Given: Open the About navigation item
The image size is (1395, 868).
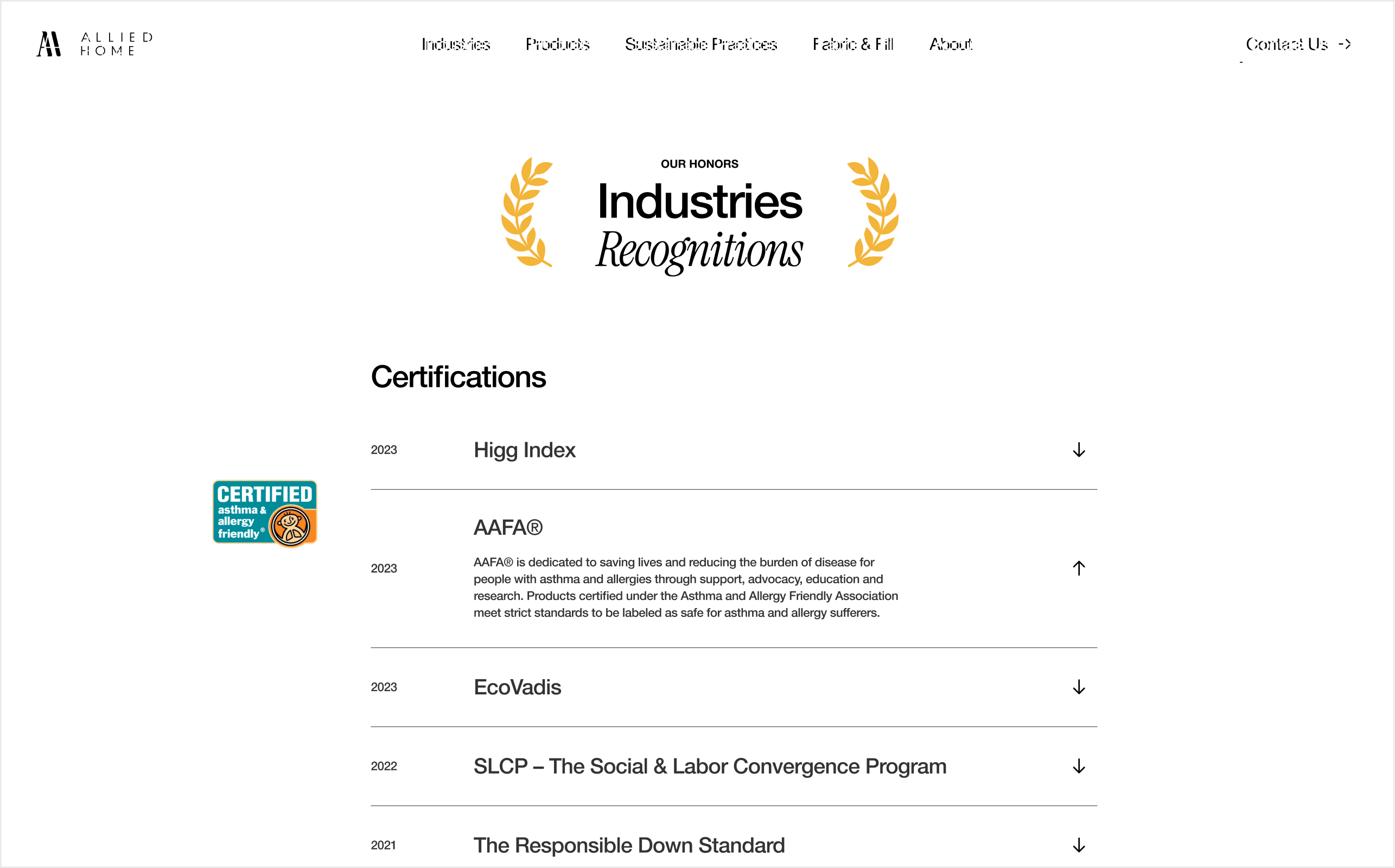Looking at the screenshot, I should tap(950, 44).
